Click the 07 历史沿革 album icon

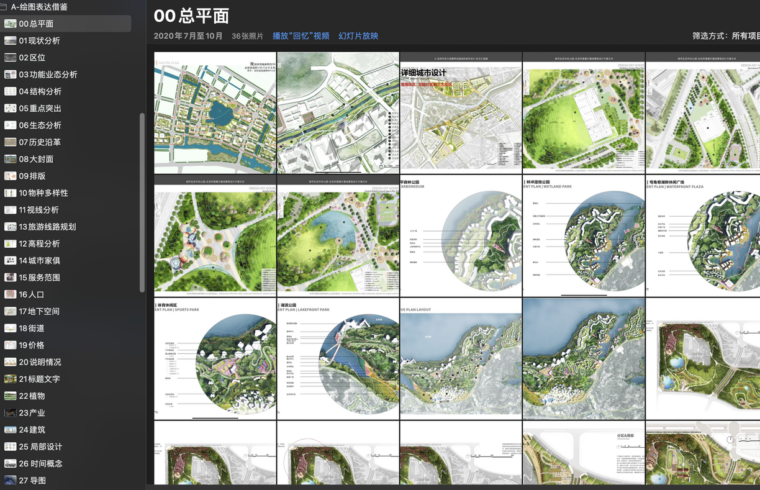click(x=10, y=142)
